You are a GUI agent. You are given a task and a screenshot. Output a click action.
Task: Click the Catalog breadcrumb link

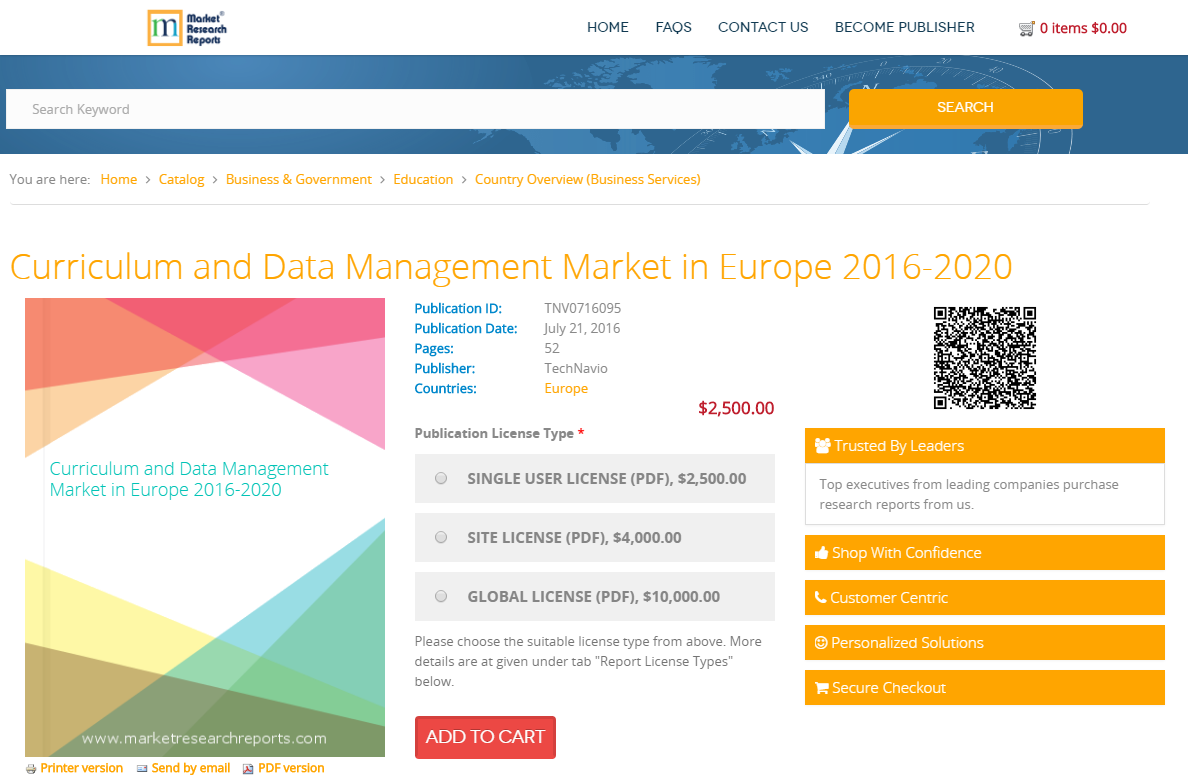pyautogui.click(x=181, y=180)
